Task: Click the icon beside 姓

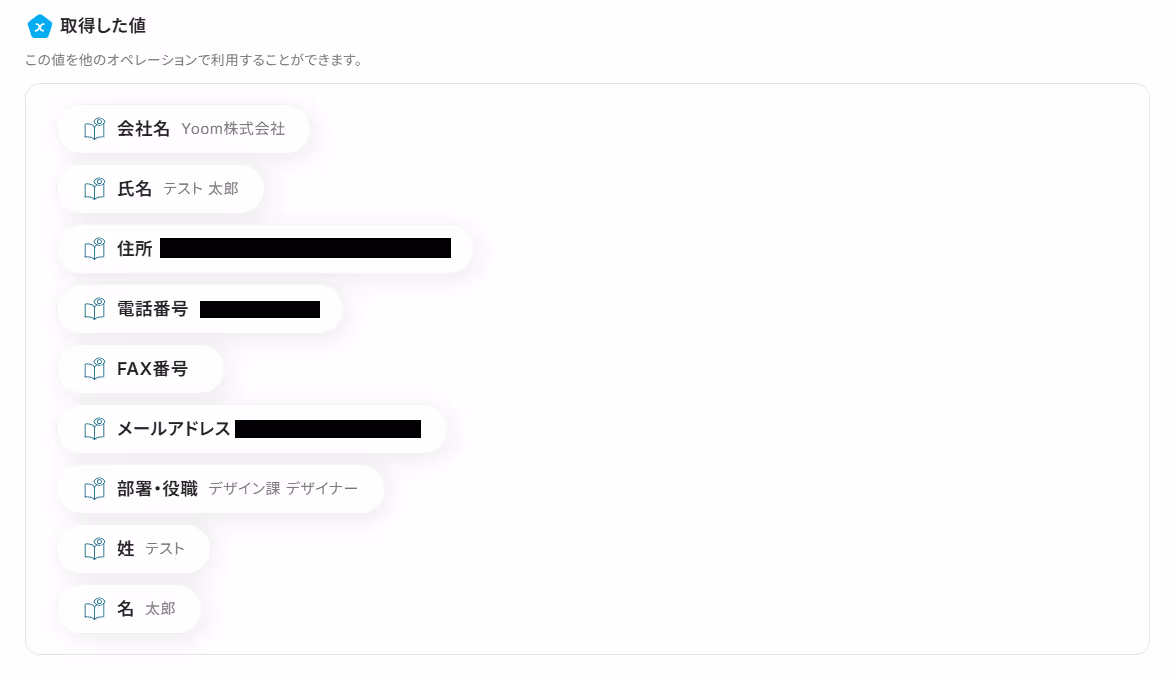Action: [x=94, y=549]
